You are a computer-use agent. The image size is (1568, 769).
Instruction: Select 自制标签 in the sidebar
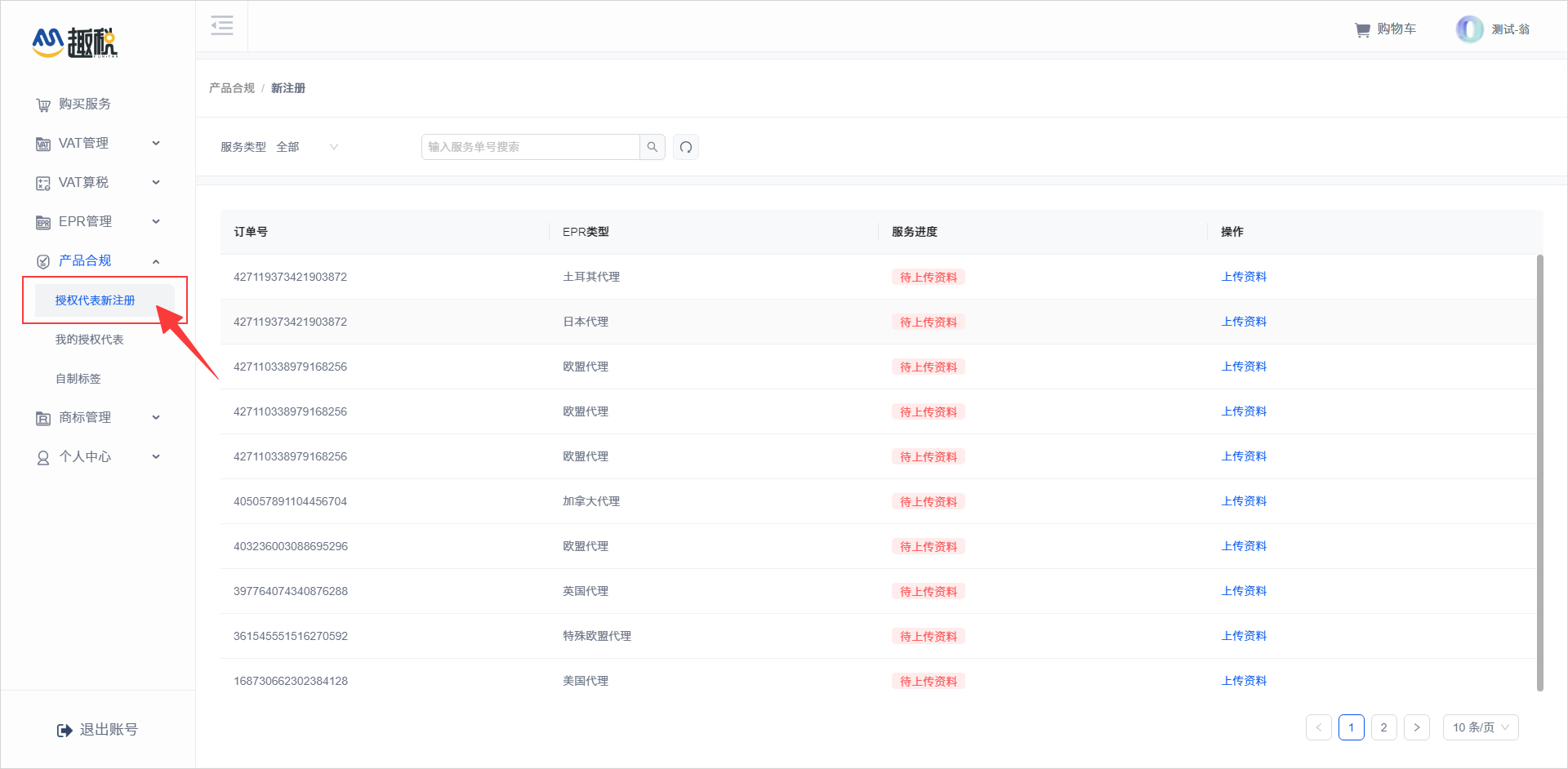click(78, 379)
